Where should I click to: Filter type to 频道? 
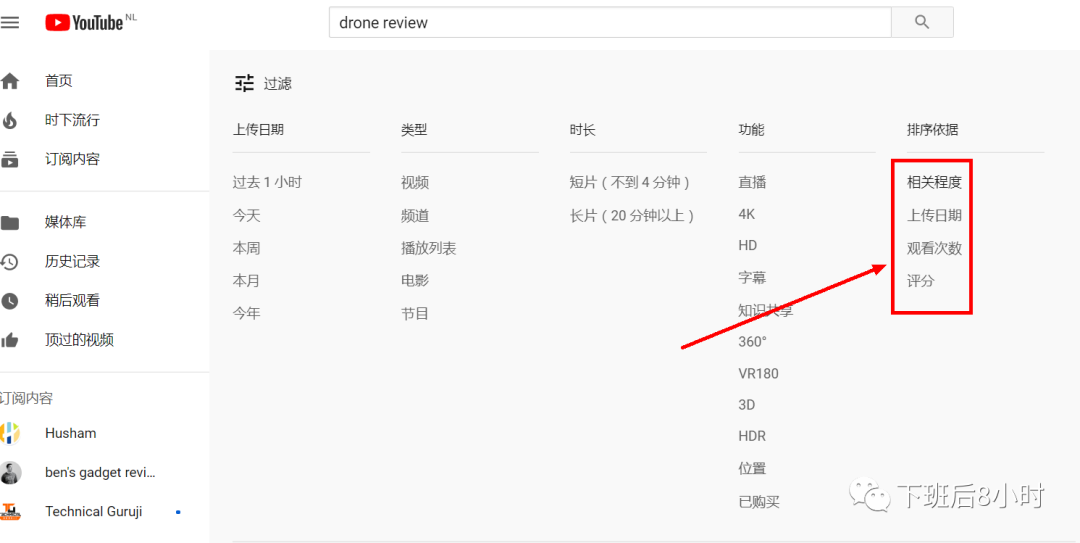(x=415, y=216)
